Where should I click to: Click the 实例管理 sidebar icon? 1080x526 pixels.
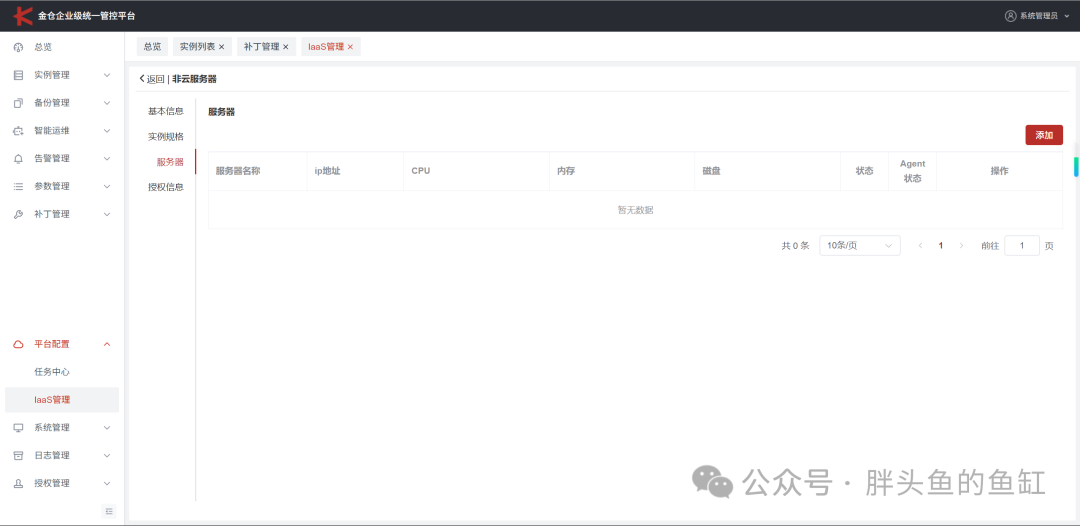point(19,75)
